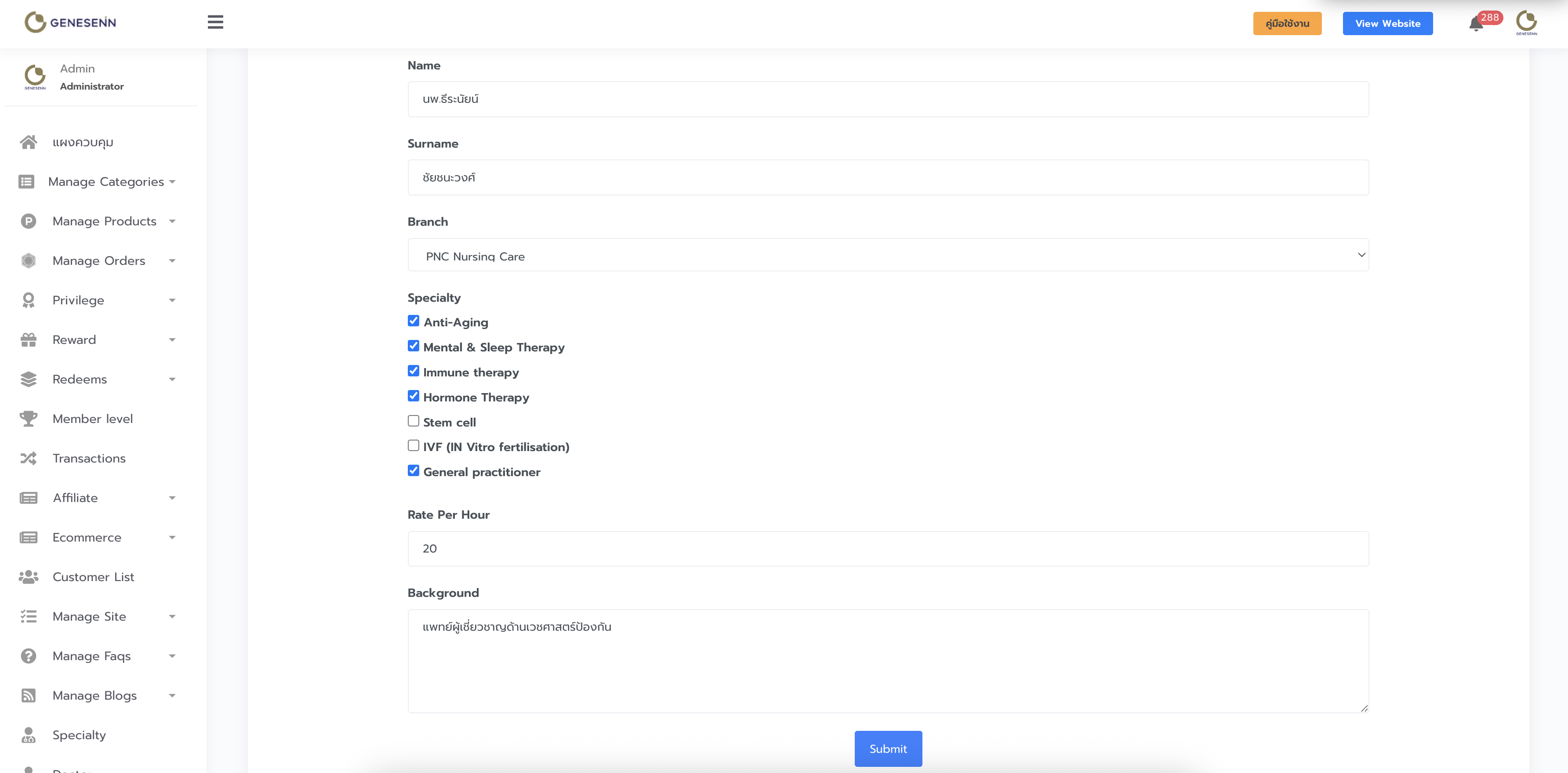
Task: Open the Specialty sidebar menu item
Action: 79,735
